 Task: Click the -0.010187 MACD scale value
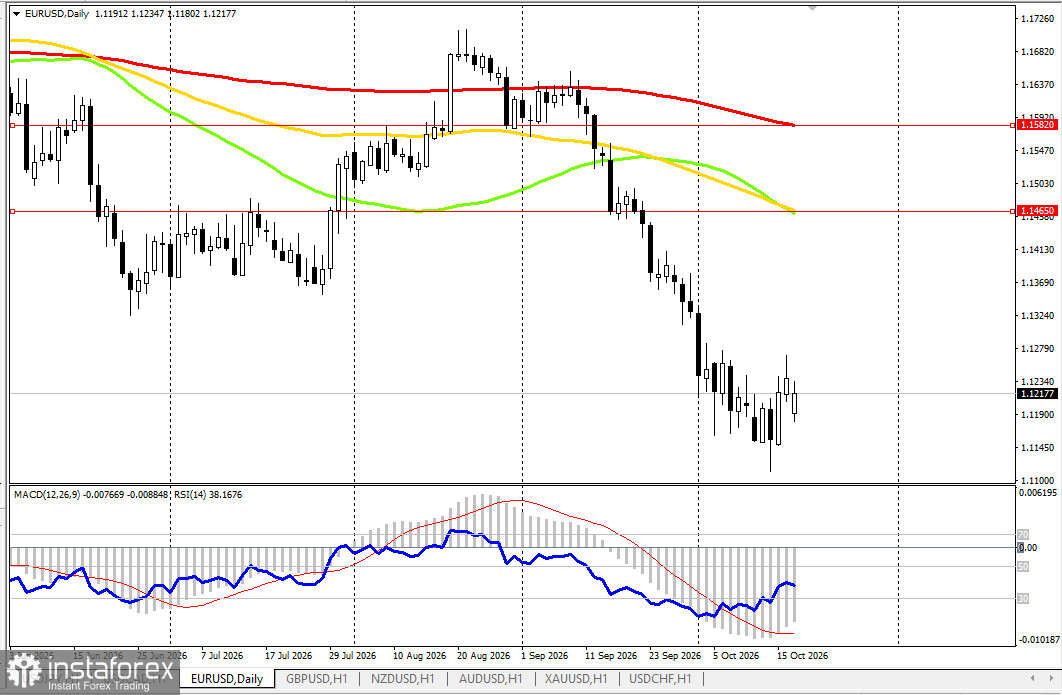coord(1038,639)
